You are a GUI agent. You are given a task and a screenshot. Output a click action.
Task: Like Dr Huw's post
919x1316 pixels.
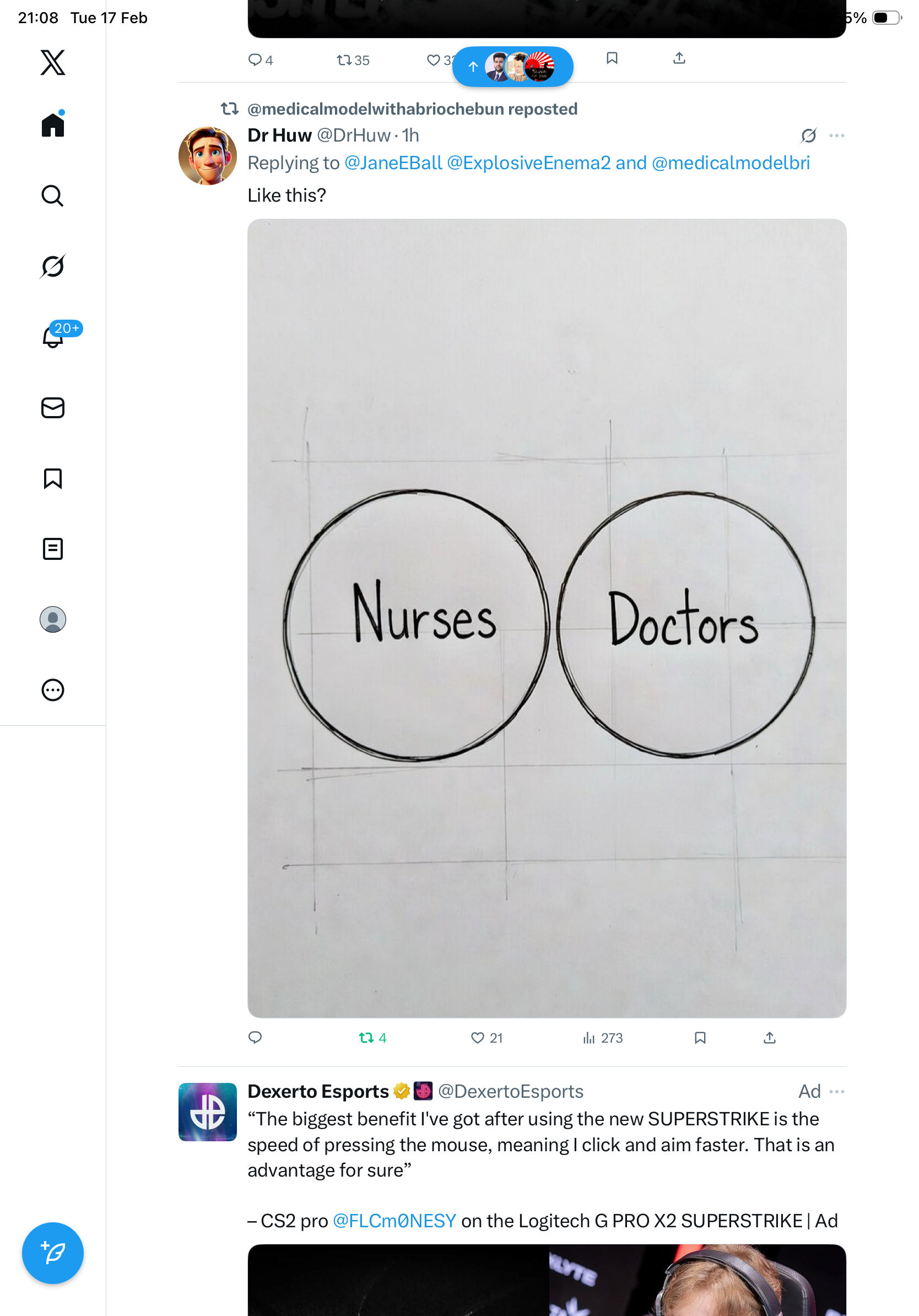coord(477,1038)
